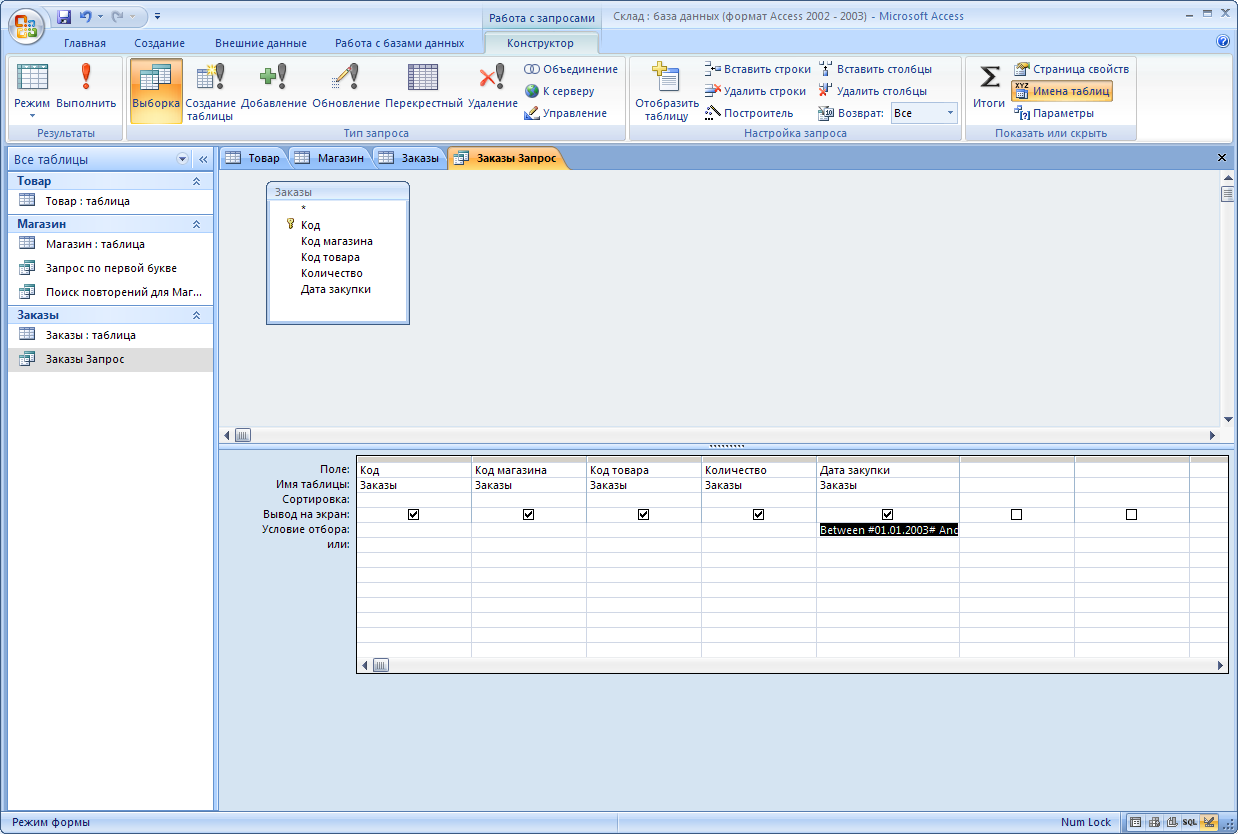The image size is (1238, 834).
Task: Toggle Итоги totals row
Action: coord(988,89)
